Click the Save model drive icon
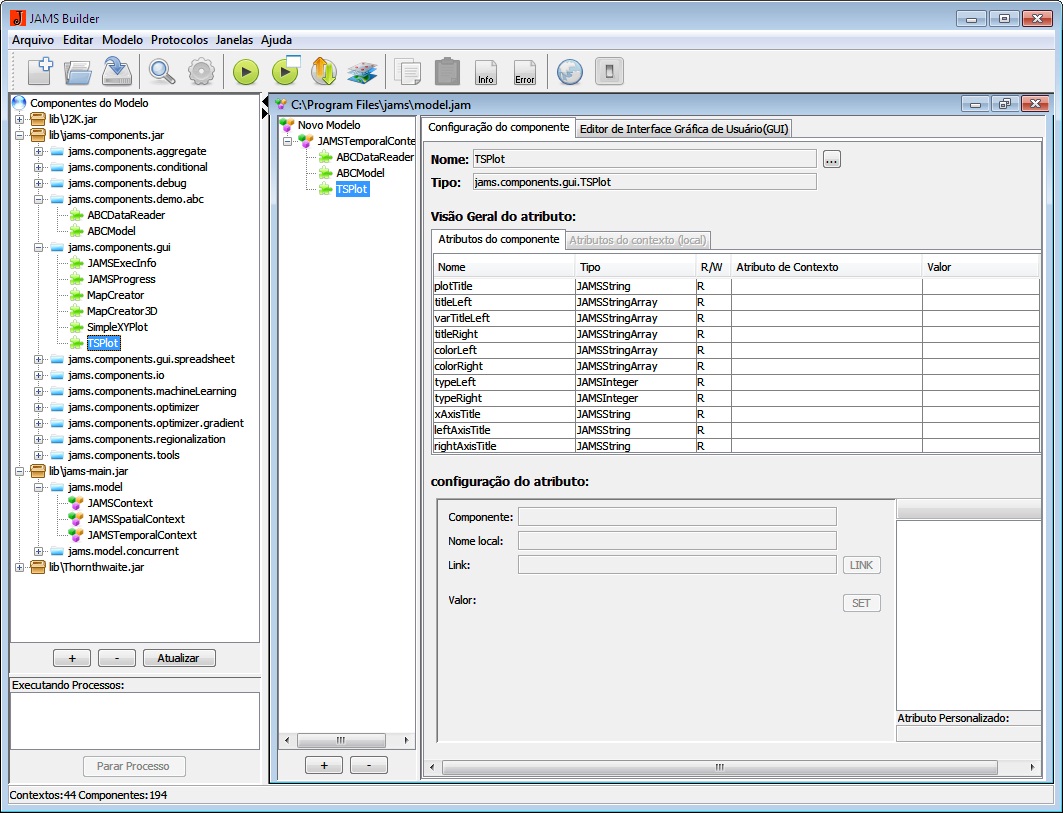 117,71
